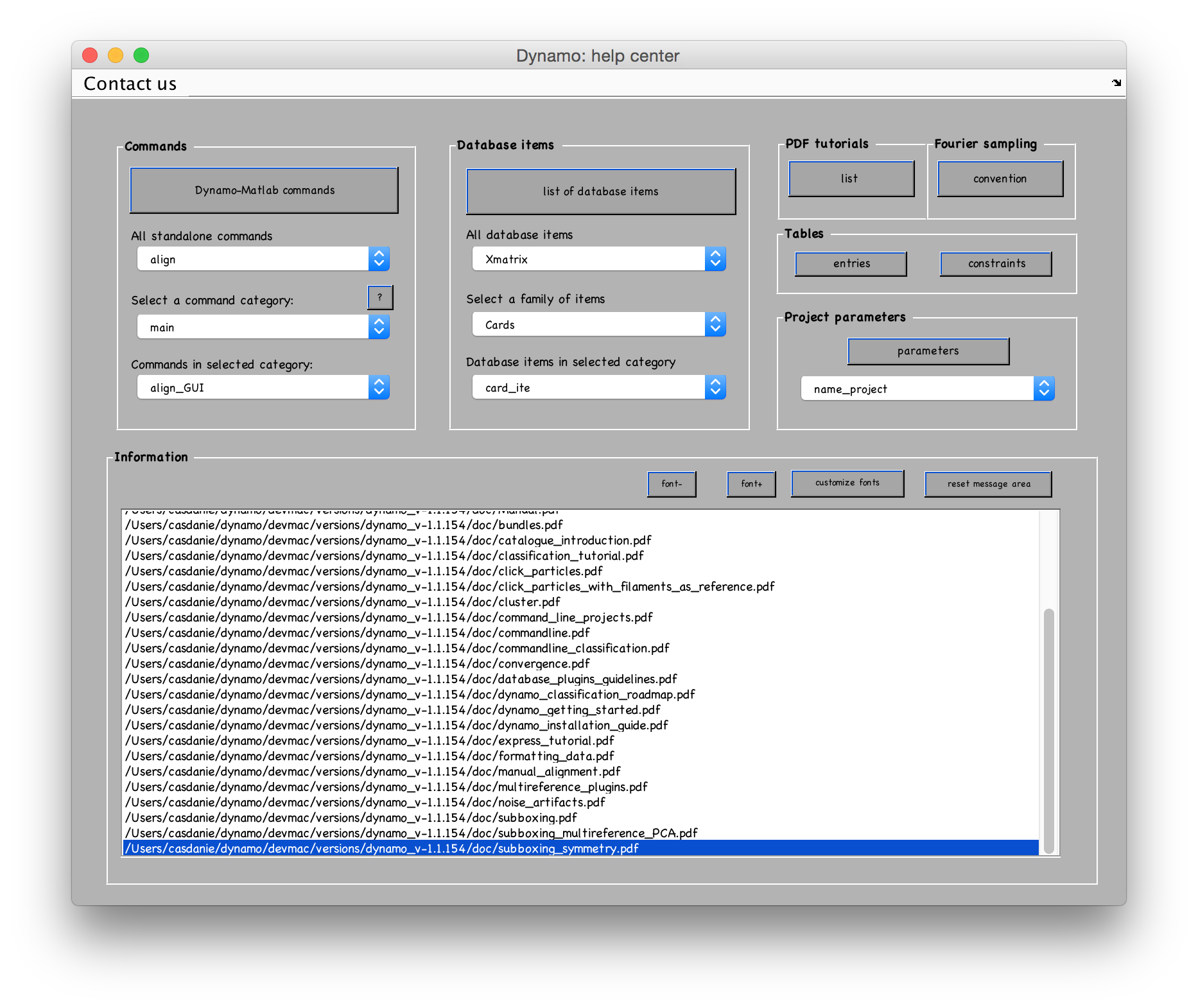1198x1008 pixels.
Task: Select the catalogue_introduction.pdf path line
Action: 580,541
